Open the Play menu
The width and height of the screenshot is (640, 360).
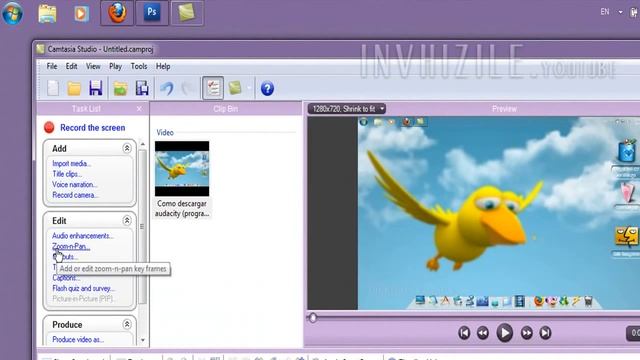(116, 66)
